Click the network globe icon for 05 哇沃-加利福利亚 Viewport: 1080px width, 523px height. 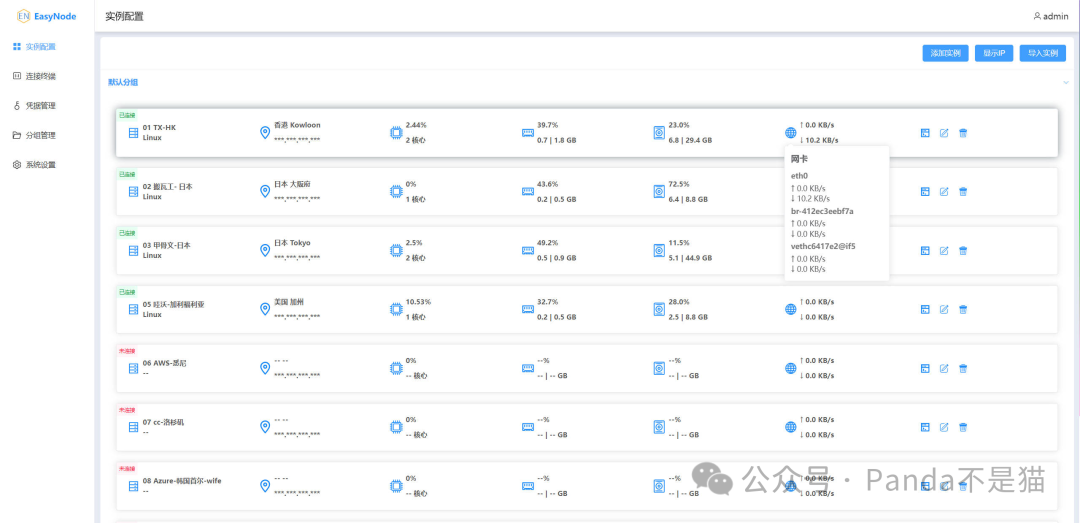pyautogui.click(x=790, y=309)
